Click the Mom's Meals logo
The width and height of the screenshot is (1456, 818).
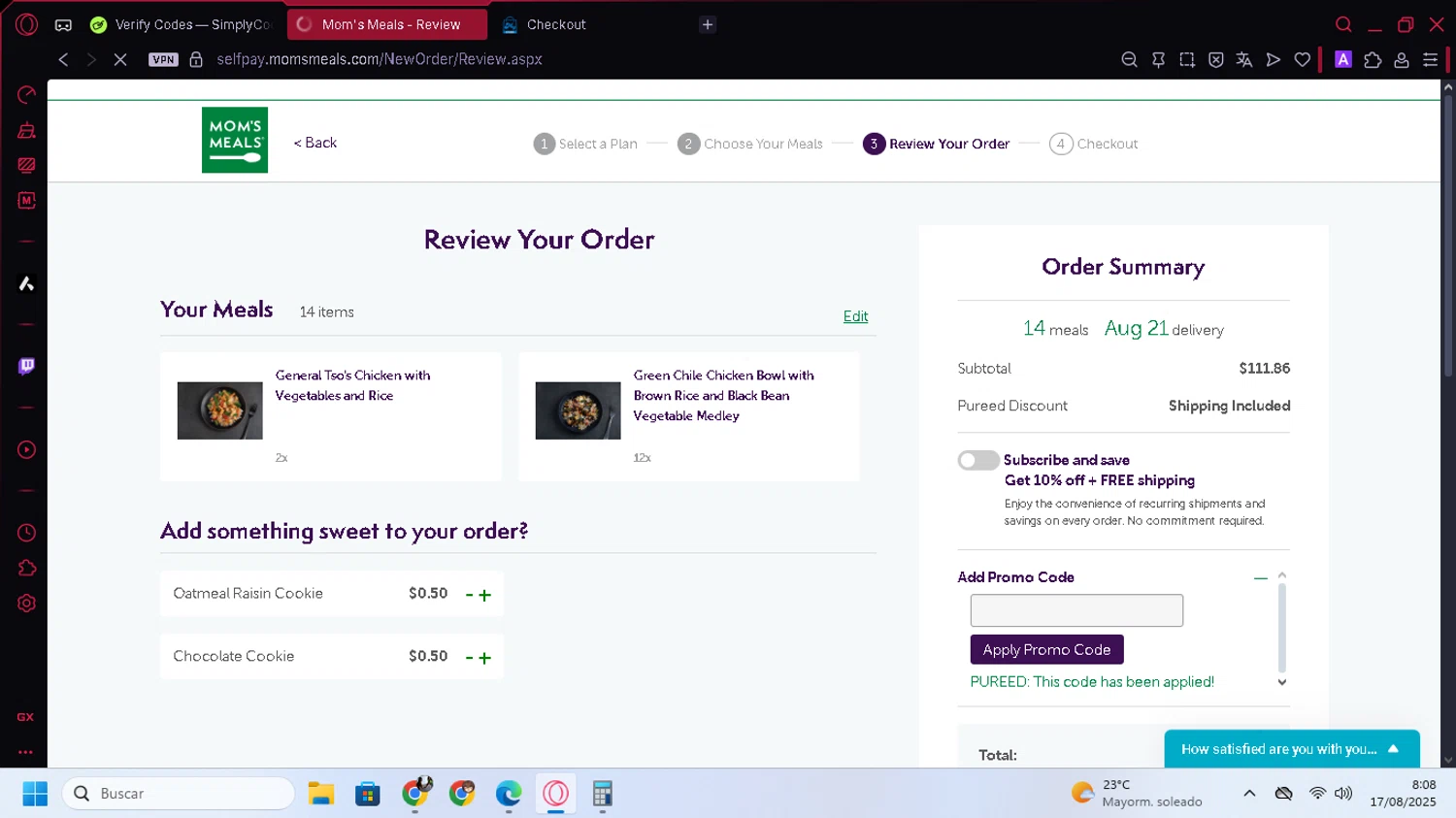235,140
